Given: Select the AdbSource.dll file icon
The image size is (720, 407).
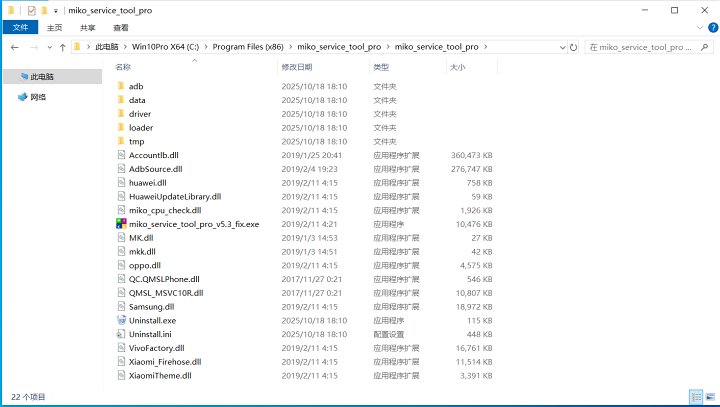Looking at the screenshot, I should [x=121, y=169].
